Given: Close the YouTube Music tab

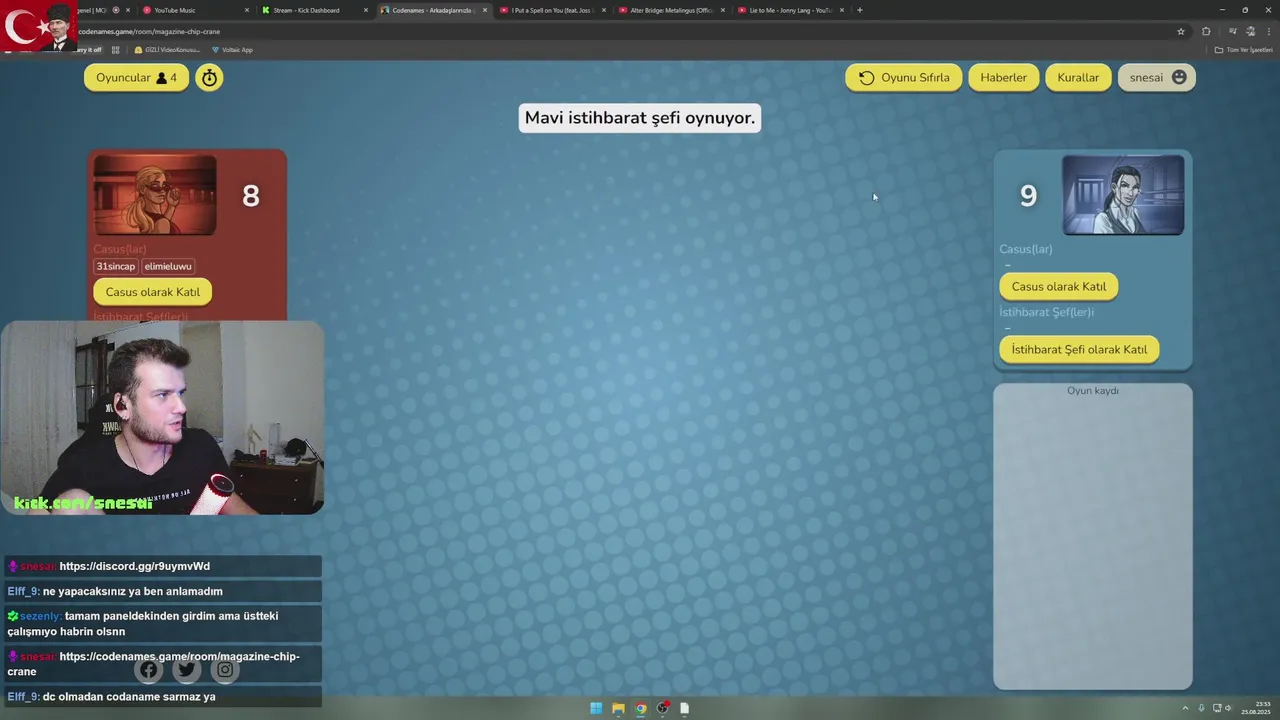Looking at the screenshot, I should pyautogui.click(x=247, y=10).
